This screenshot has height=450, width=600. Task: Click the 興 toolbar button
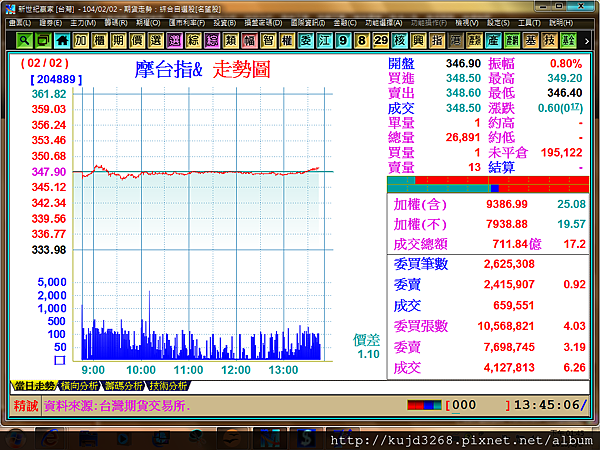click(x=418, y=40)
